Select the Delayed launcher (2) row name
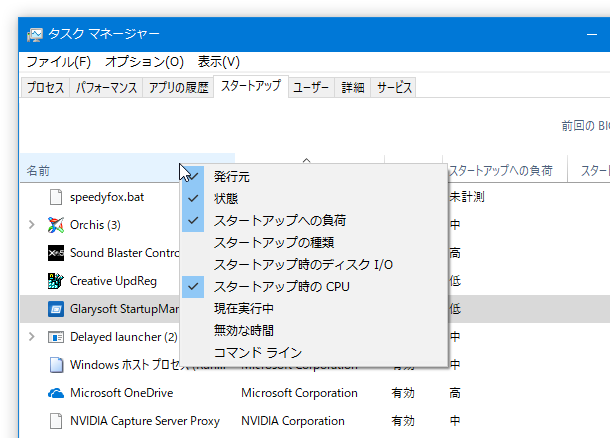This screenshot has width=610, height=438. point(124,337)
